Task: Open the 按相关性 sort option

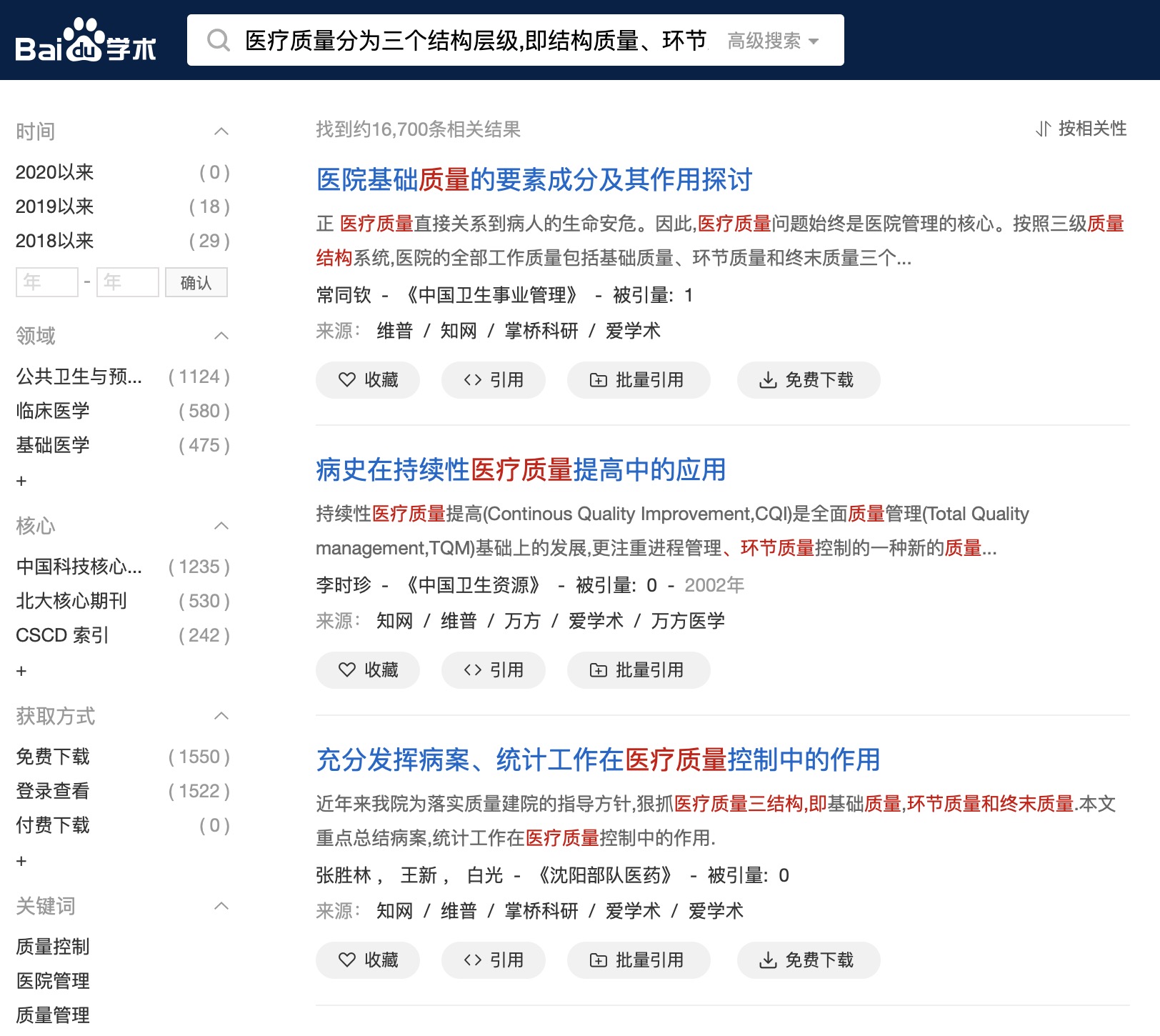Action: point(1081,129)
